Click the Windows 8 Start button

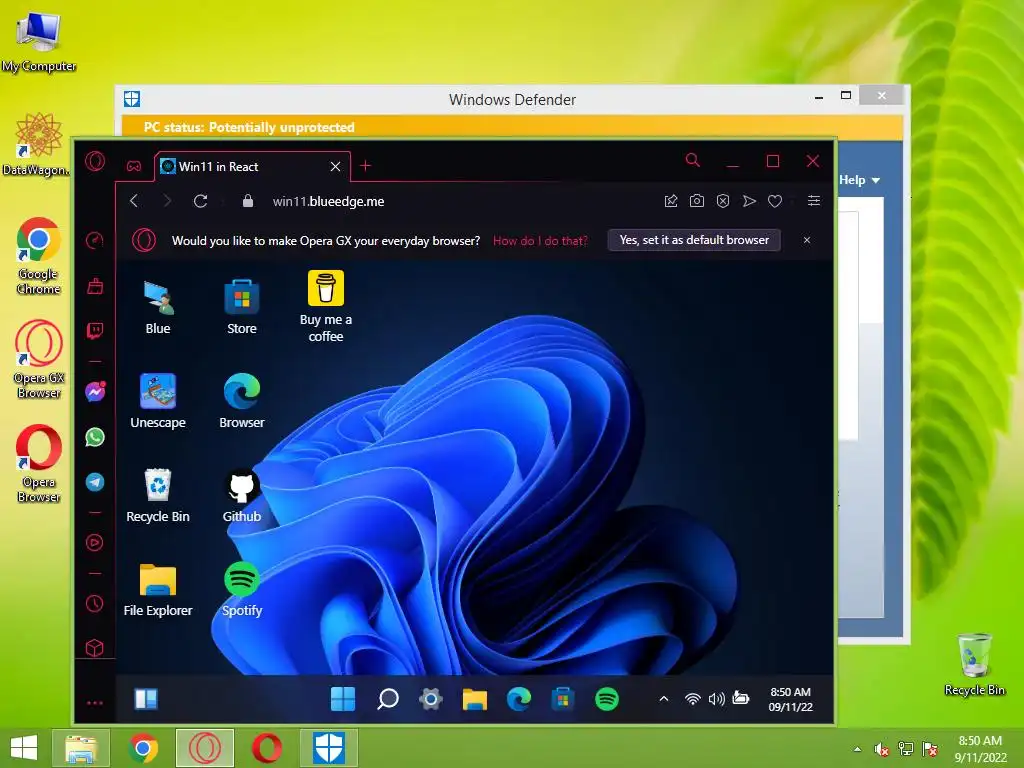click(24, 748)
